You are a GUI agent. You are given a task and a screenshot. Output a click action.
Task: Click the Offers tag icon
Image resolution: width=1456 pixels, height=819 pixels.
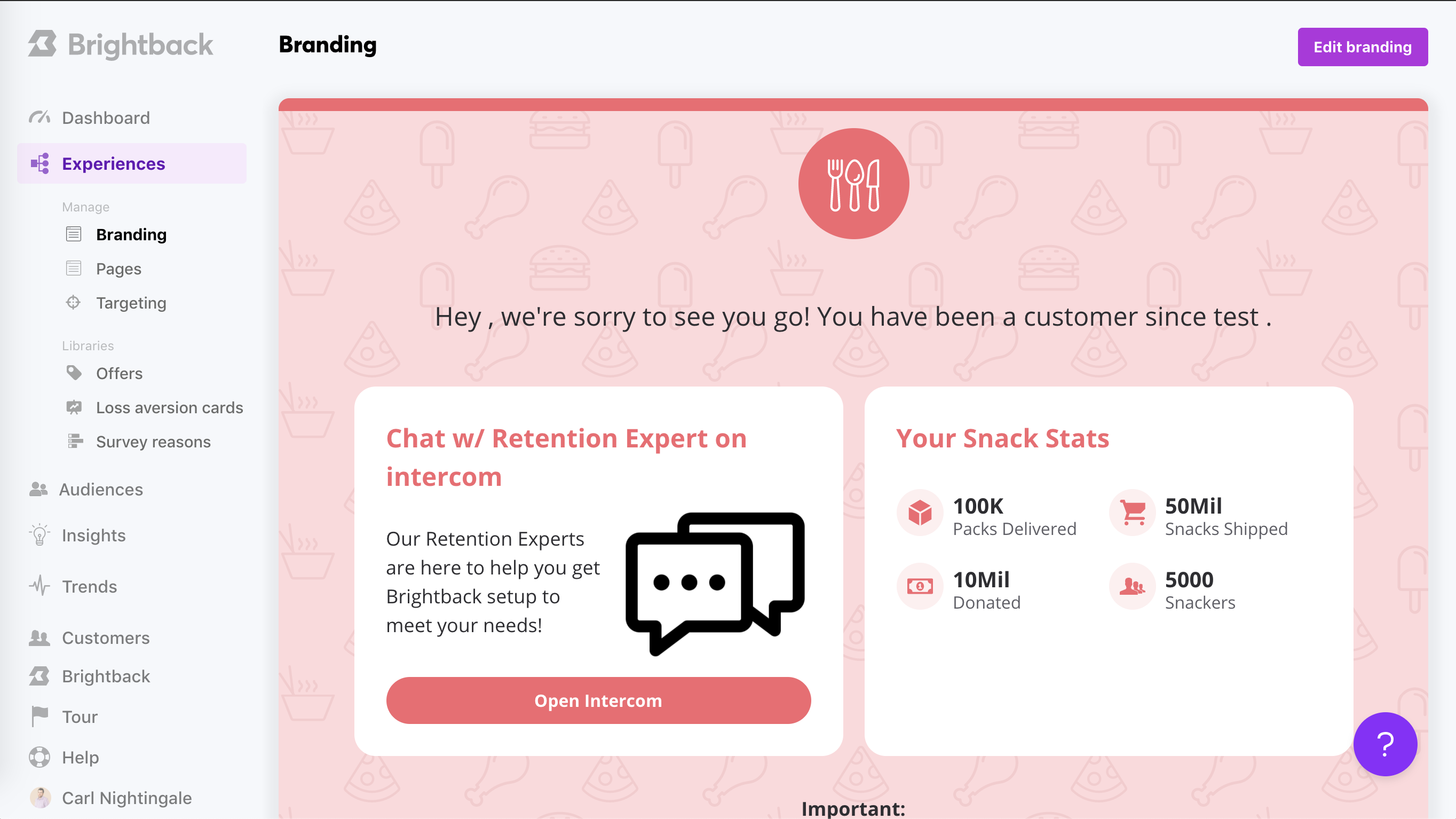tap(74, 373)
